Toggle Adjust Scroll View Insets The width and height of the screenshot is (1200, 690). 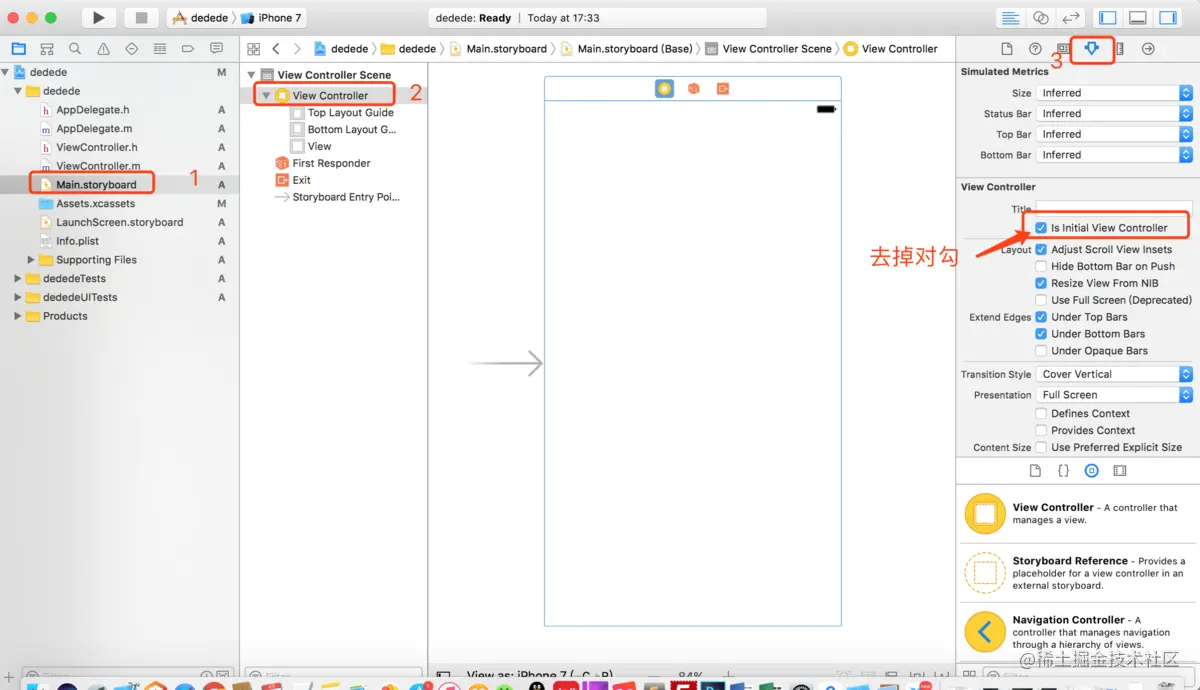click(x=1042, y=250)
